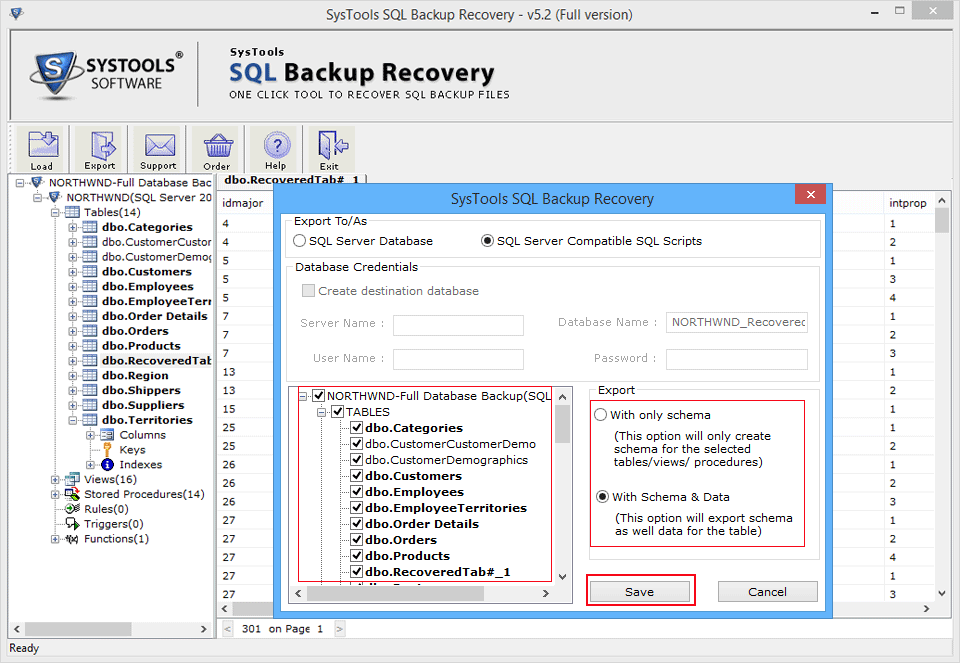
Task: Click the Indexes info icon
Action: point(107,465)
